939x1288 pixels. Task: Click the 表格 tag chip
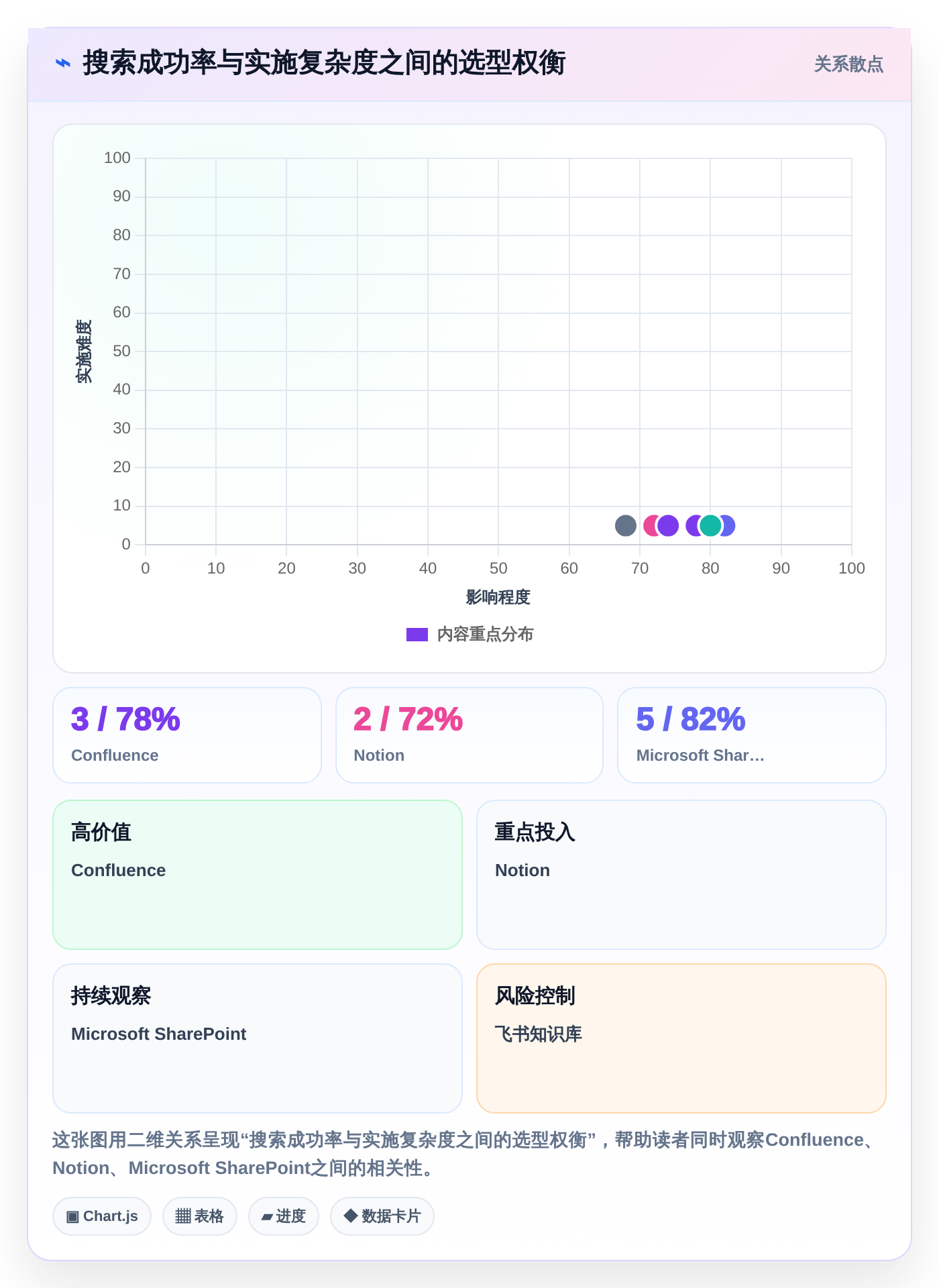[200, 1216]
